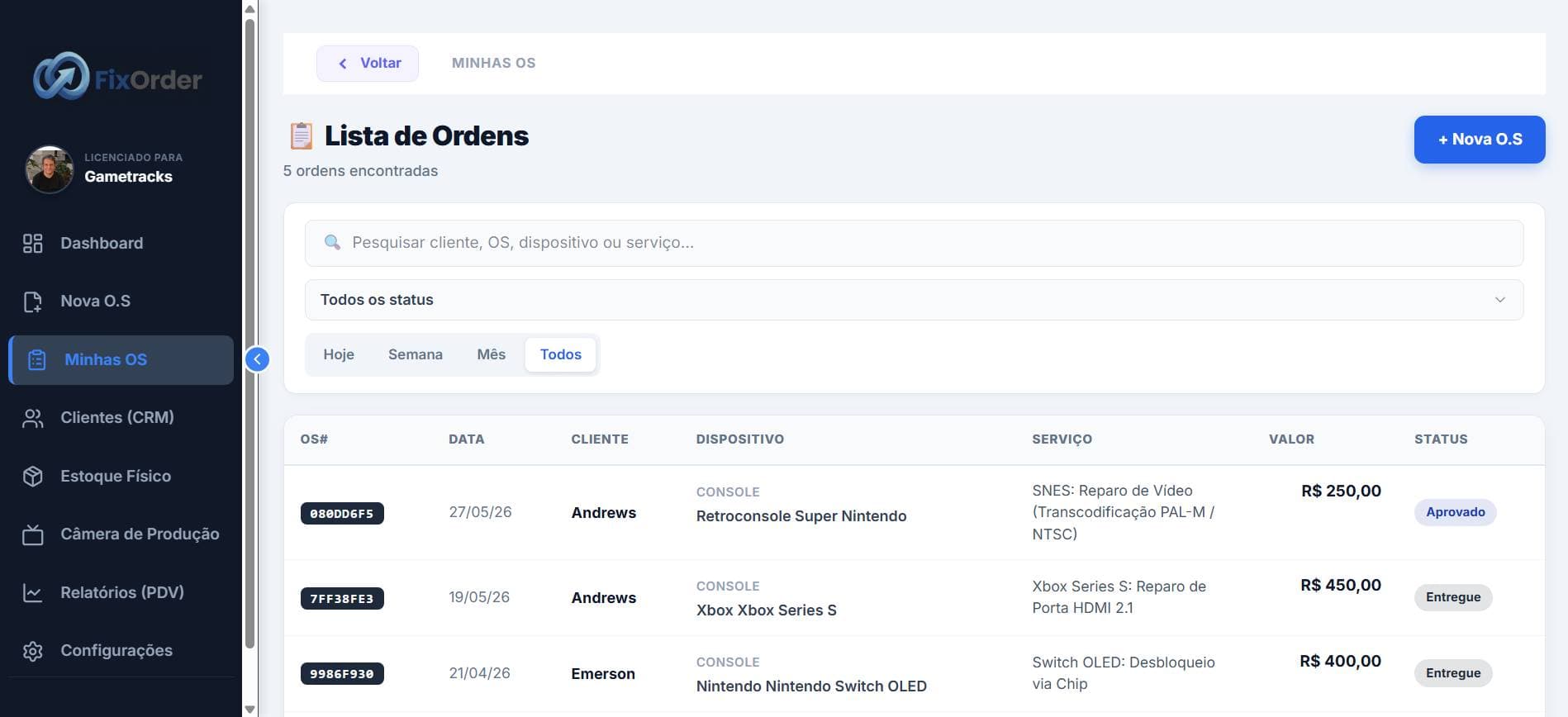Open the Gametracks profile avatar

(50, 169)
